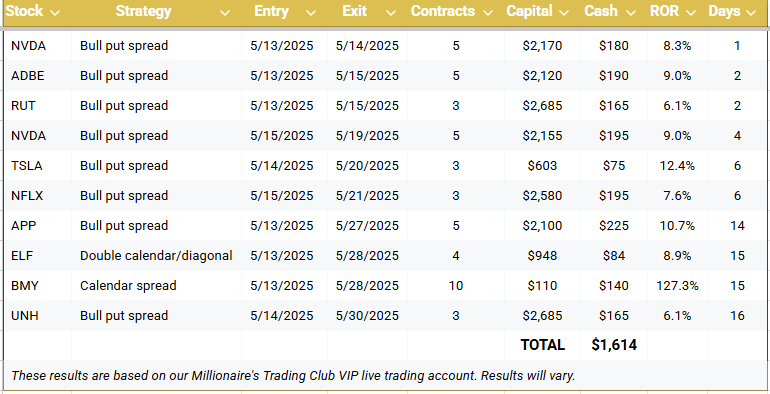This screenshot has height=394, width=770.
Task: Open the Strategy column filter dropdown
Action: [224, 13]
